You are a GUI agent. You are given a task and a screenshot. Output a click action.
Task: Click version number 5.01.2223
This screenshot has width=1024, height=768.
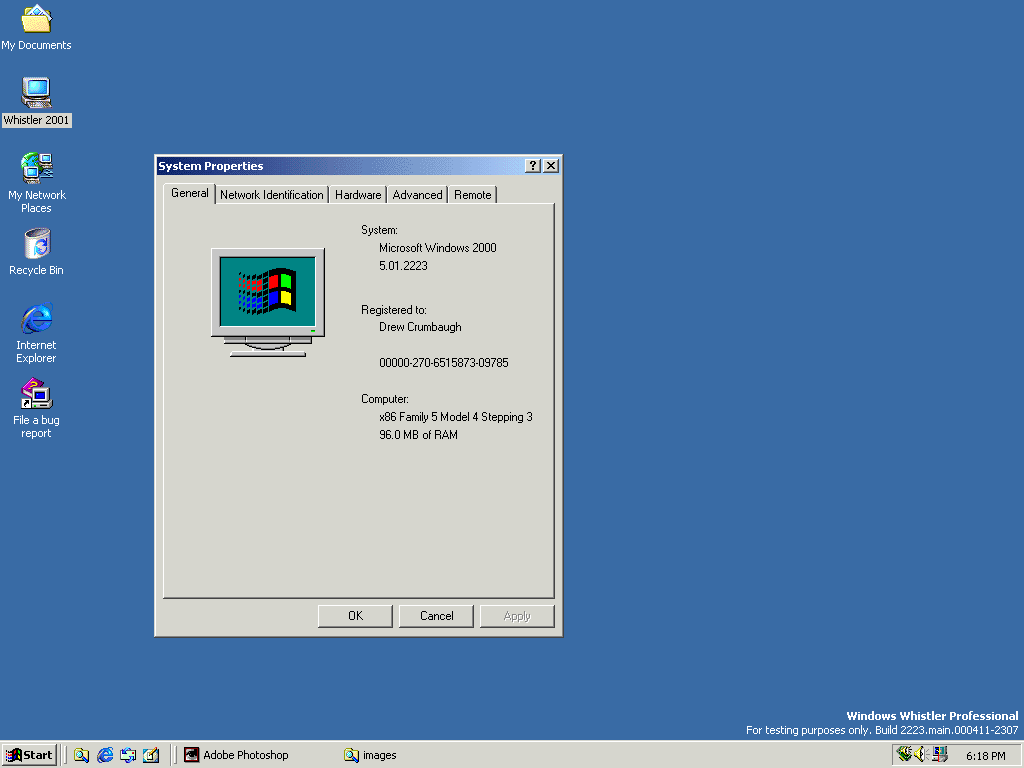[x=403, y=266]
